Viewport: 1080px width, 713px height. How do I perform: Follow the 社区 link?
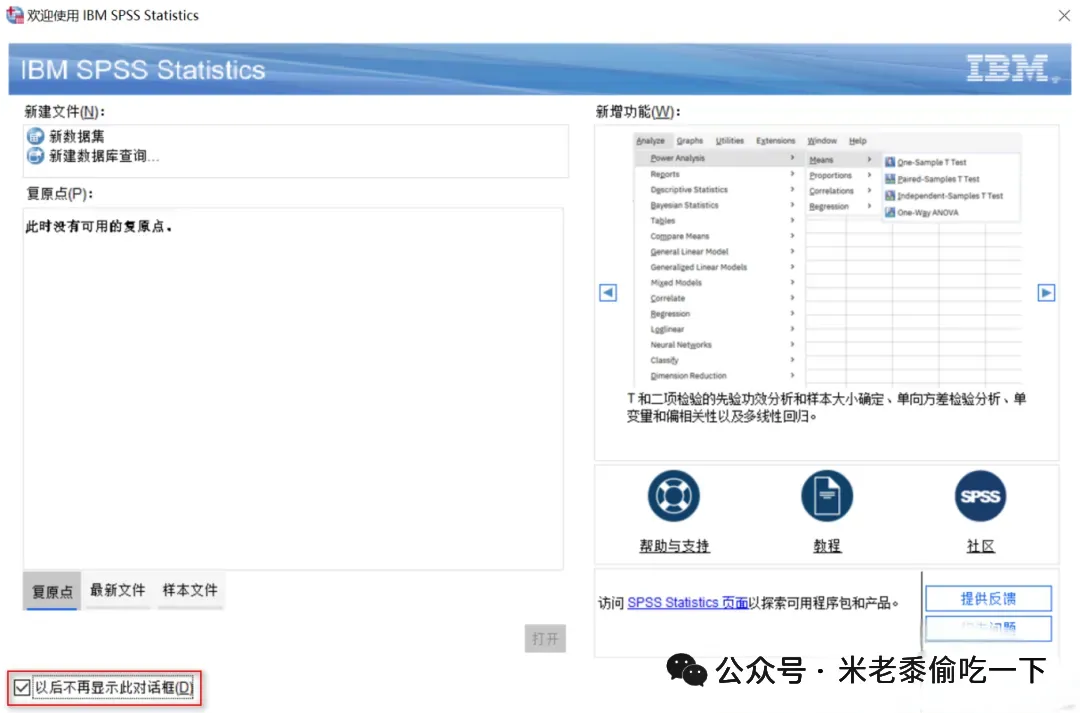(980, 546)
